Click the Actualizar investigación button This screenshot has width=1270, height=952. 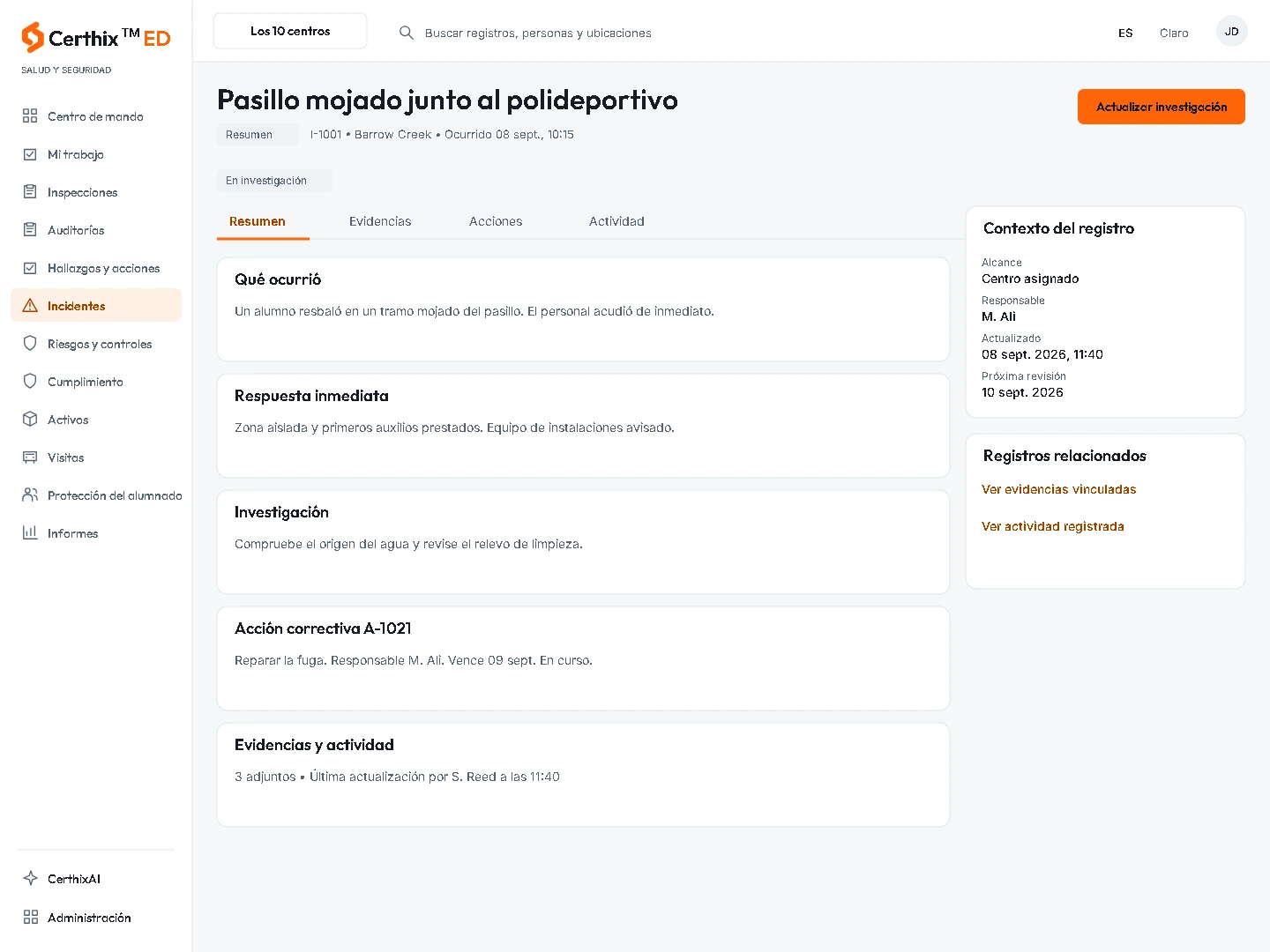tap(1162, 107)
